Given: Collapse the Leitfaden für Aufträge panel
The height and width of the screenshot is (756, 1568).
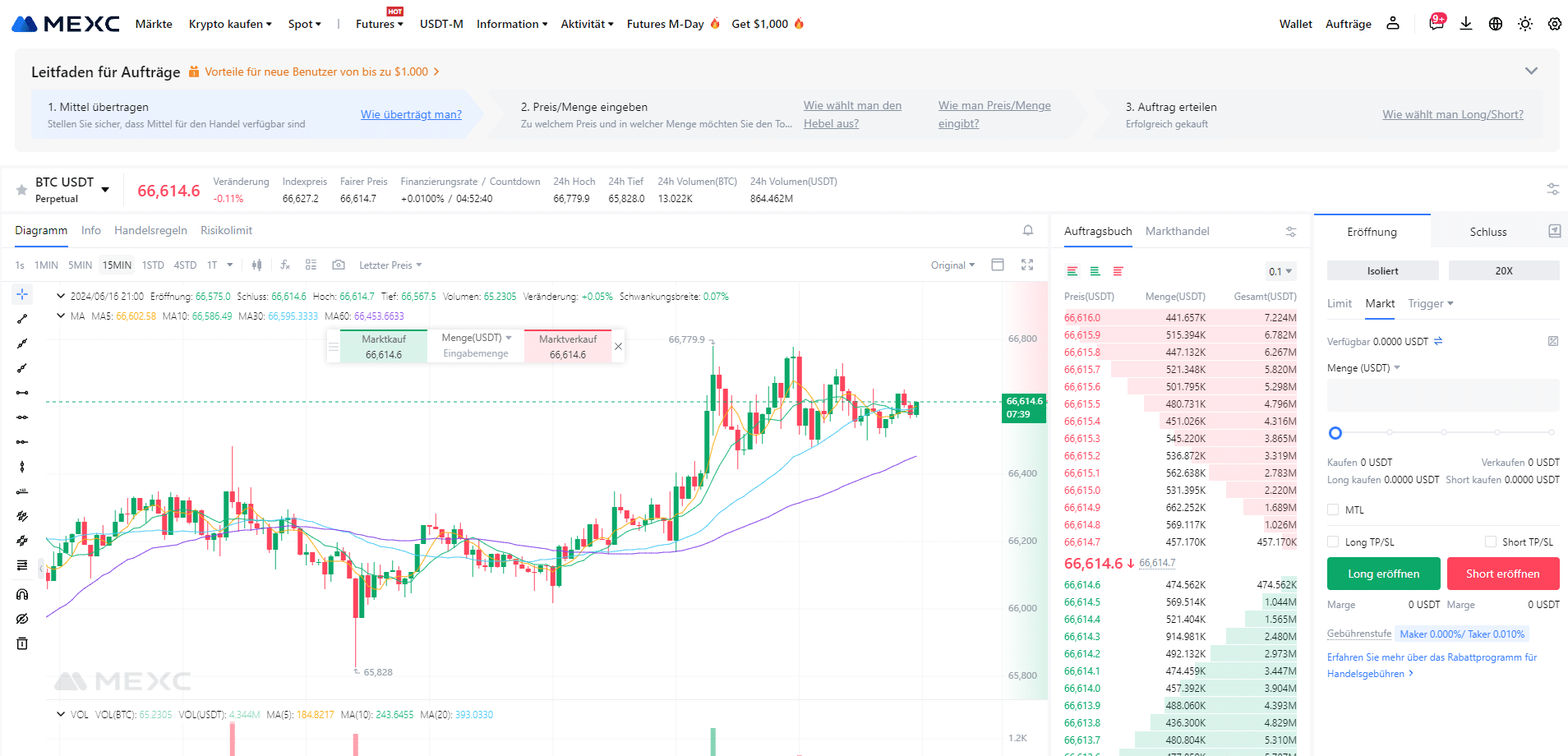Looking at the screenshot, I should pyautogui.click(x=1531, y=71).
